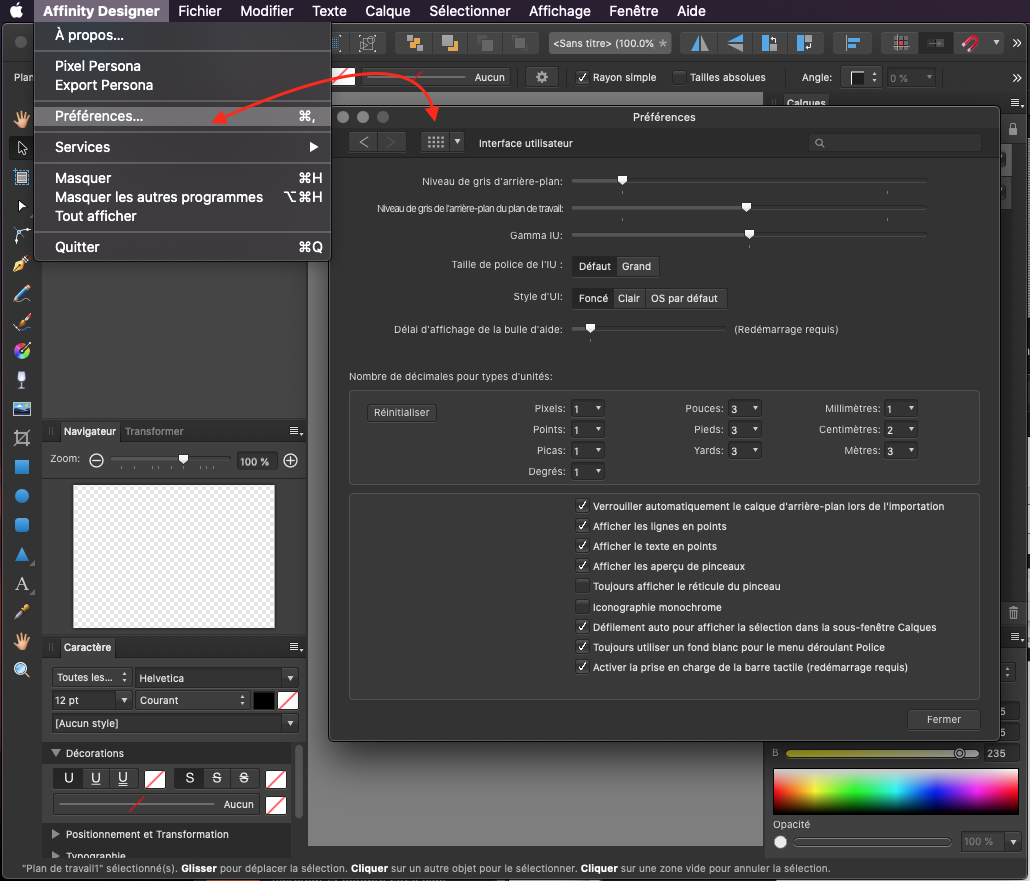The height and width of the screenshot is (881, 1030).
Task: Choose Préférences... in the menu
Action: coord(183,116)
